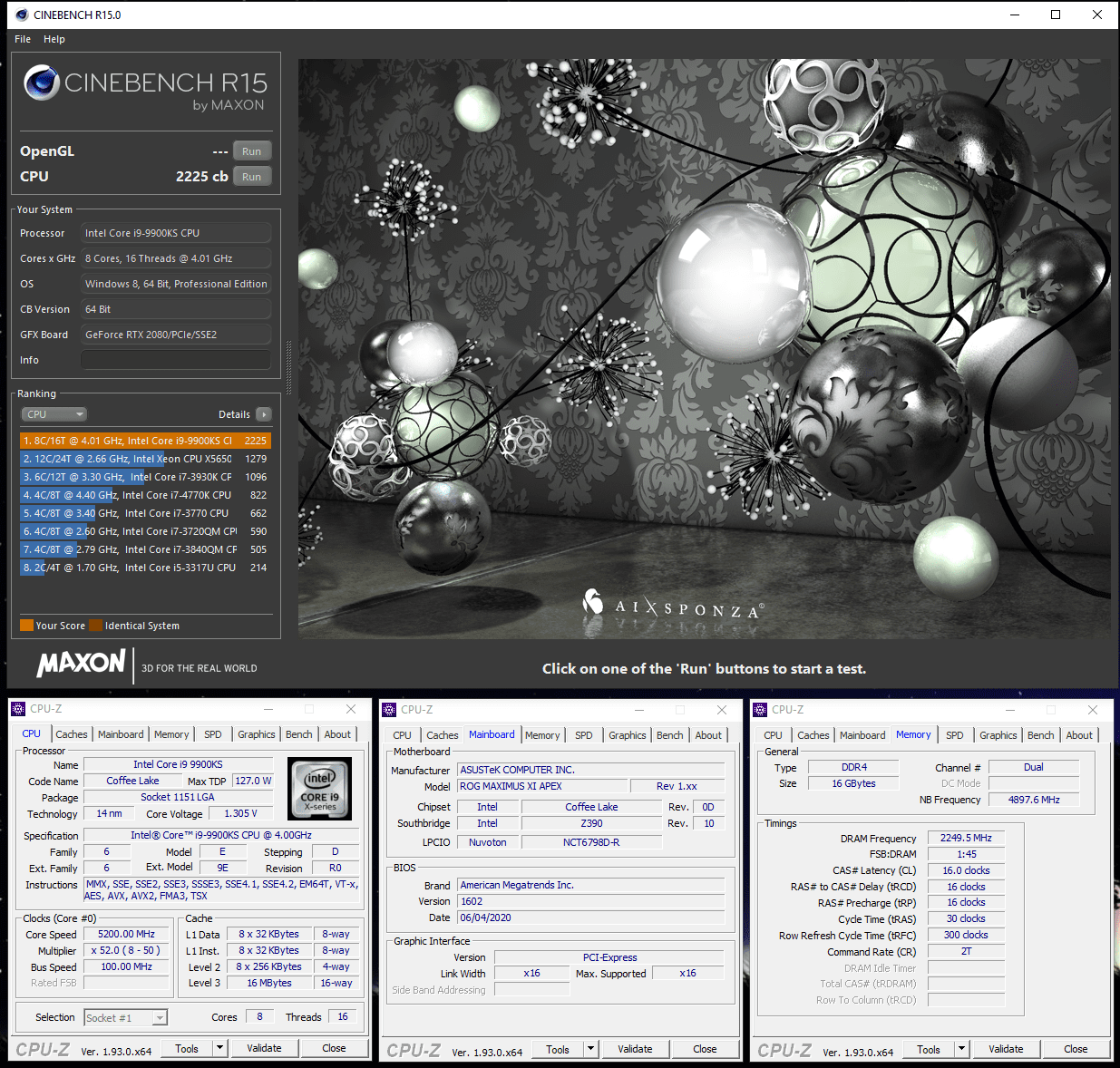Click the Cinebench R15 logo sphere icon
Screen dimensions: 1120x1068
(42, 83)
